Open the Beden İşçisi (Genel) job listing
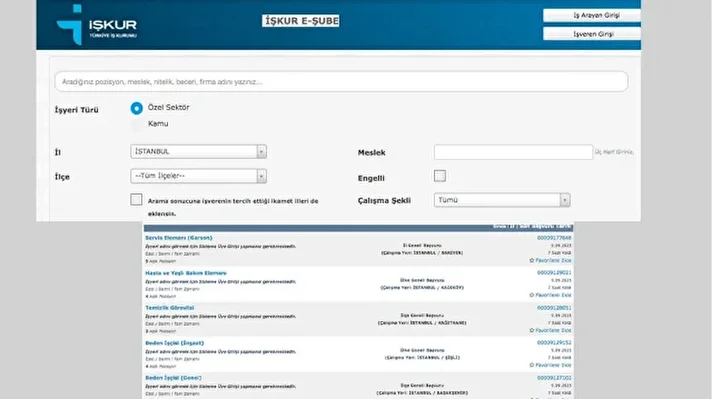The height and width of the screenshot is (399, 712). (x=173, y=378)
